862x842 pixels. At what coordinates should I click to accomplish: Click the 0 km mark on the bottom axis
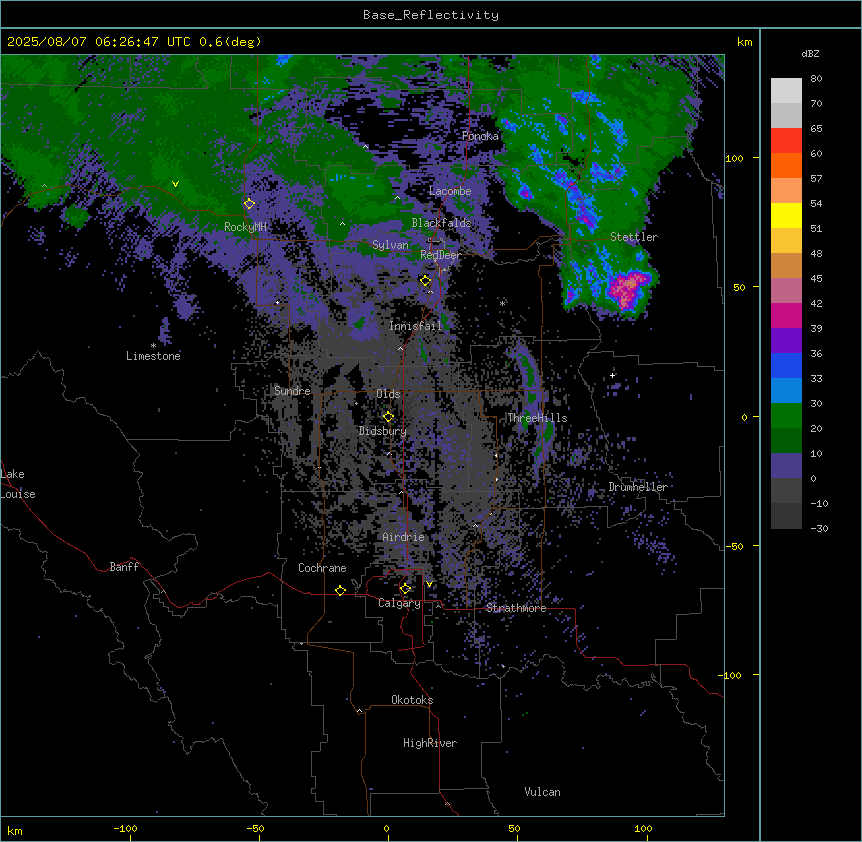coord(386,828)
